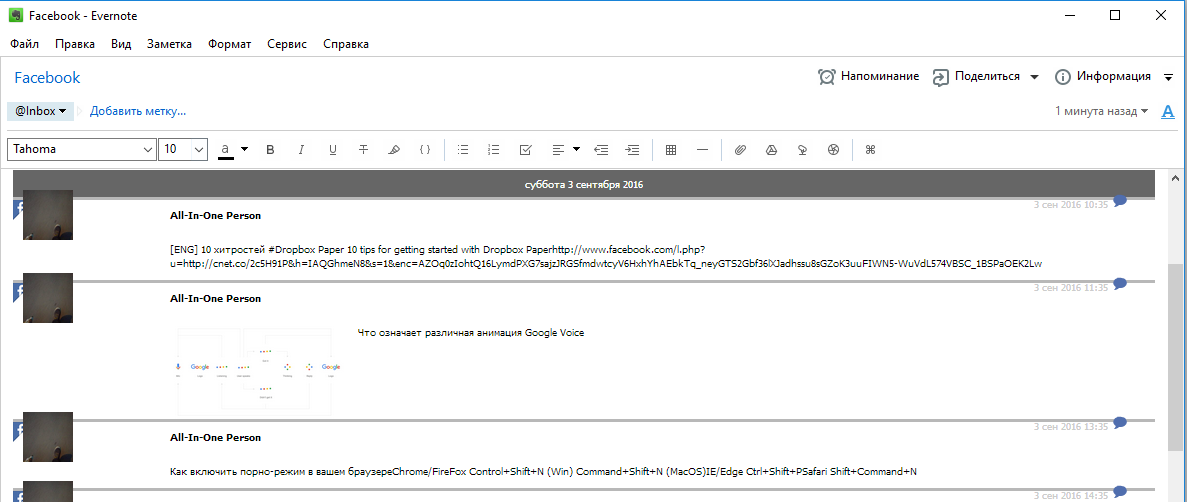1187x502 pixels.
Task: Click the Facebook note title
Action: (x=47, y=77)
